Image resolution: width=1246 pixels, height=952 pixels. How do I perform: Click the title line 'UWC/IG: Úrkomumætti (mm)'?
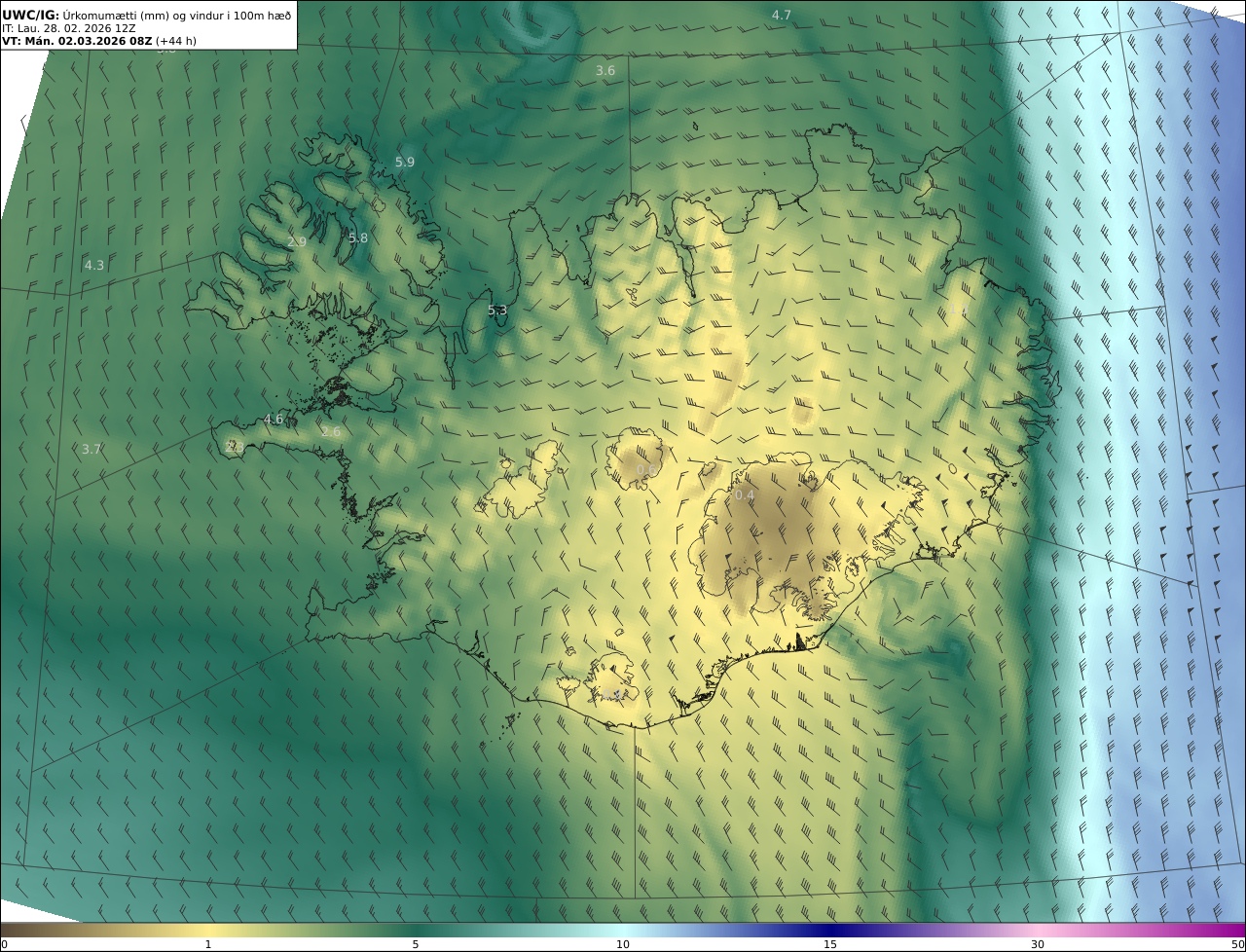pyautogui.click(x=147, y=15)
